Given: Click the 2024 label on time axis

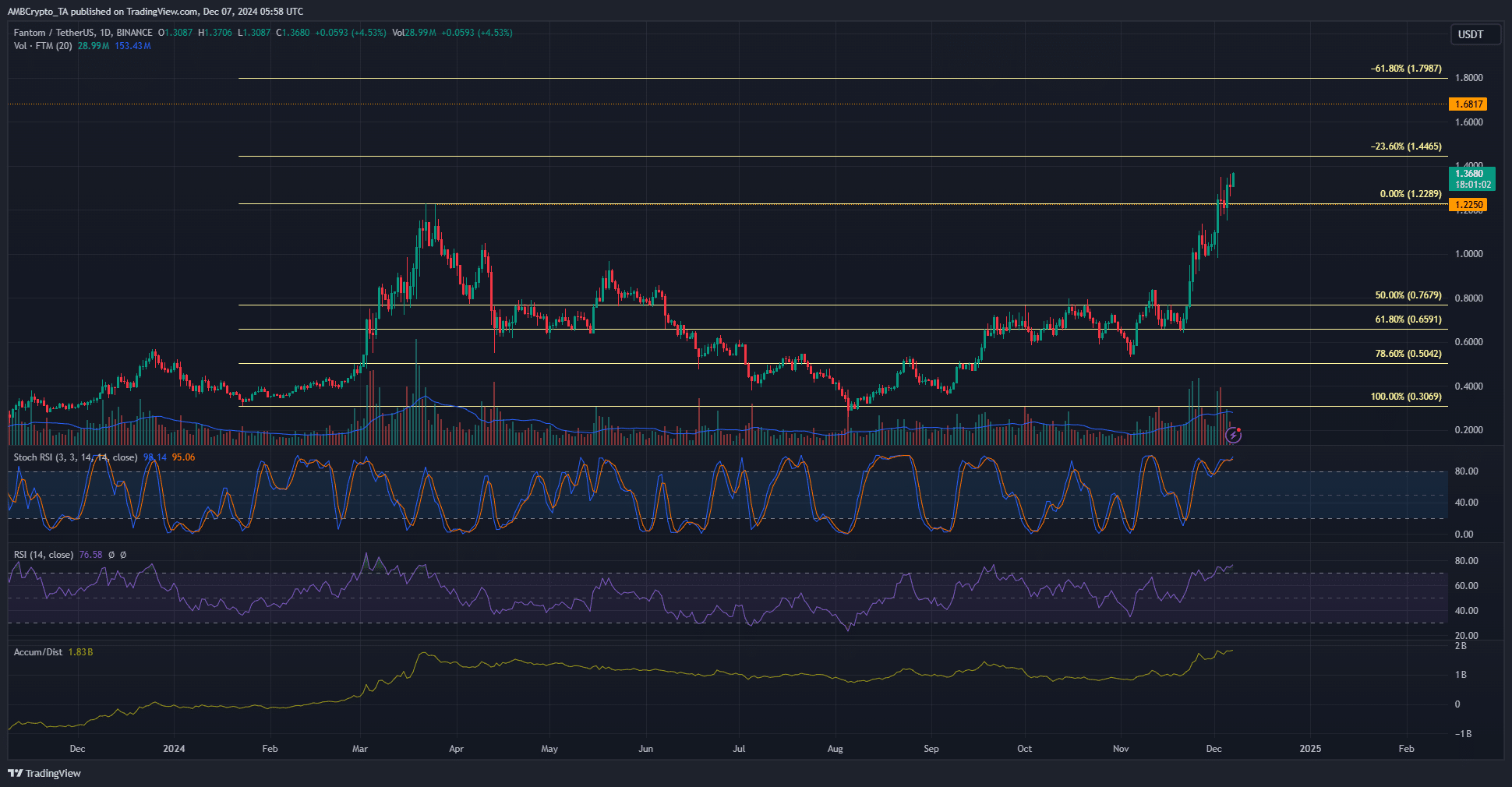Looking at the screenshot, I should point(174,749).
